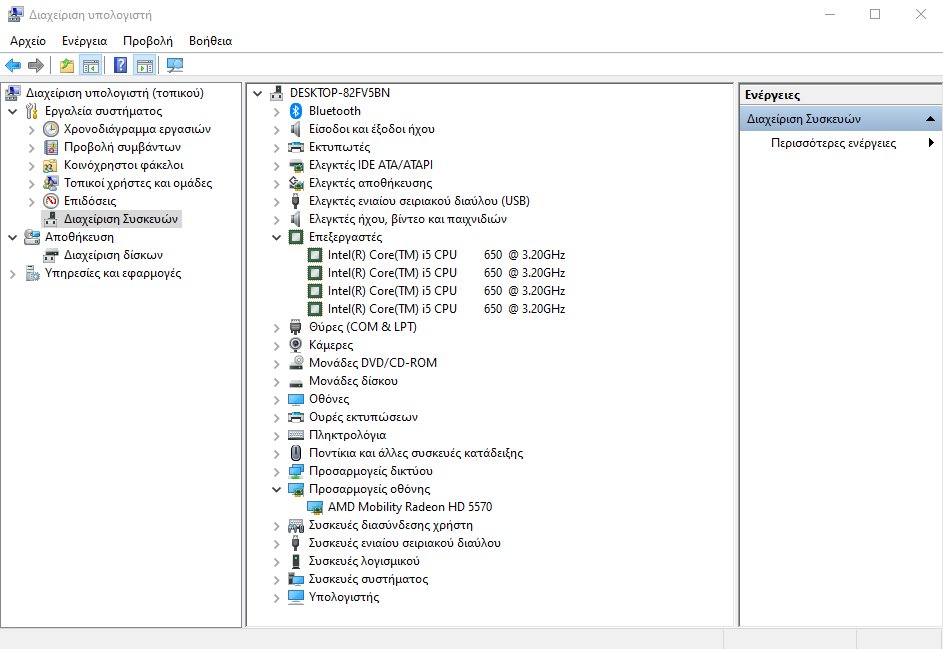
Task: Select Ελεγκτές ήχου, βίντεο και παιχνιδιών
Action: (407, 219)
